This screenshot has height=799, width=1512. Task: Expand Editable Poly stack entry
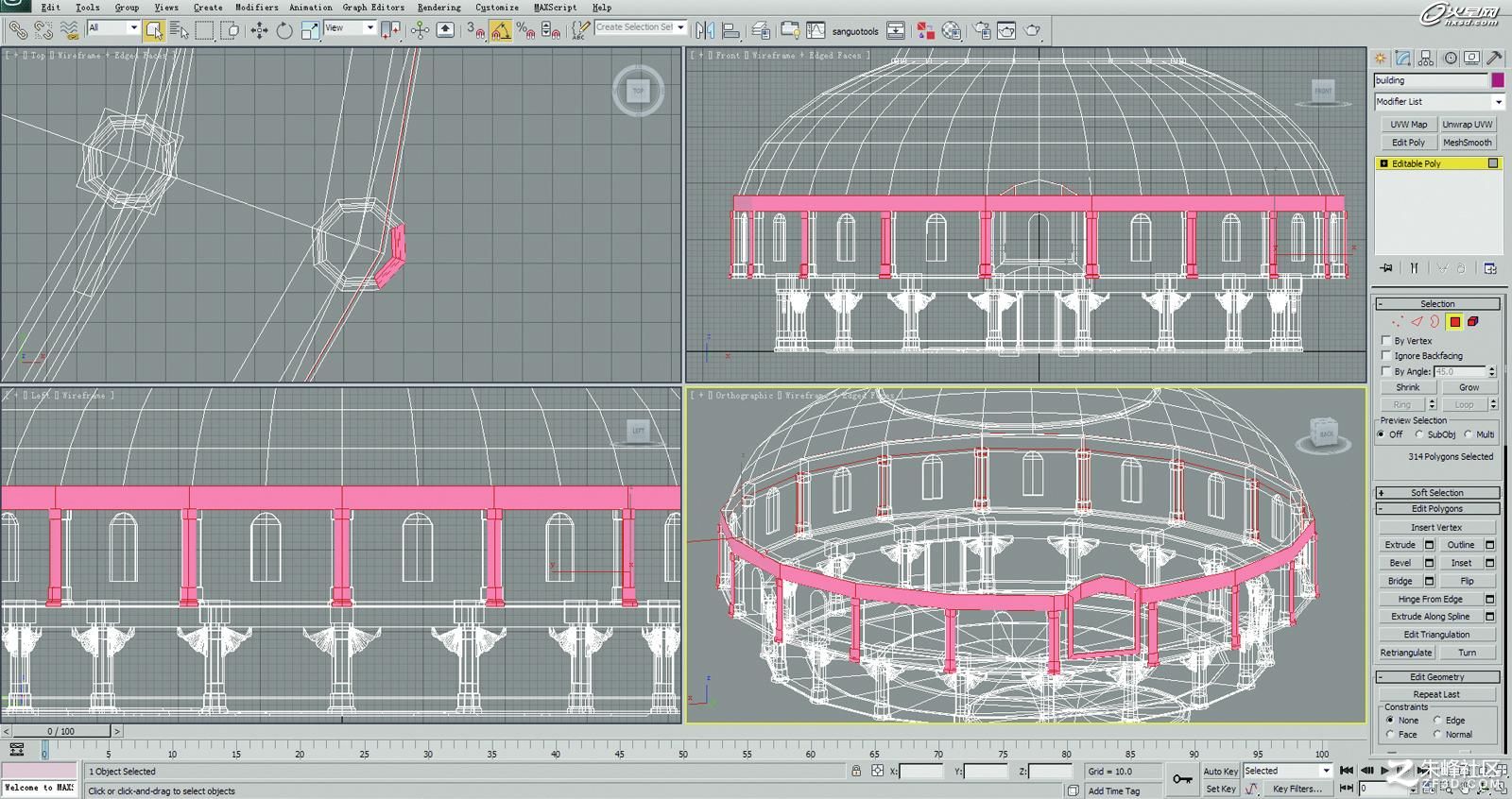[1383, 163]
